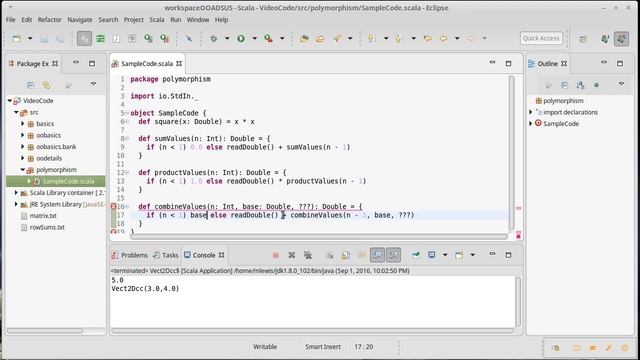
Task: Select the rowSums.txt file
Action: (47, 227)
